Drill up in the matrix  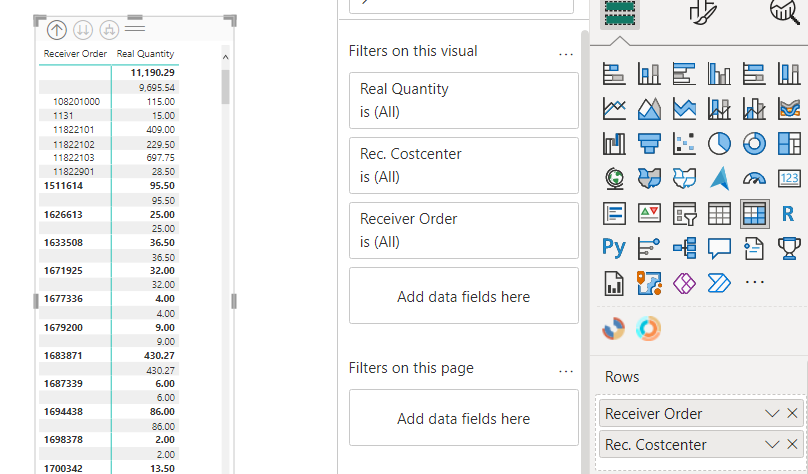pyautogui.click(x=57, y=30)
